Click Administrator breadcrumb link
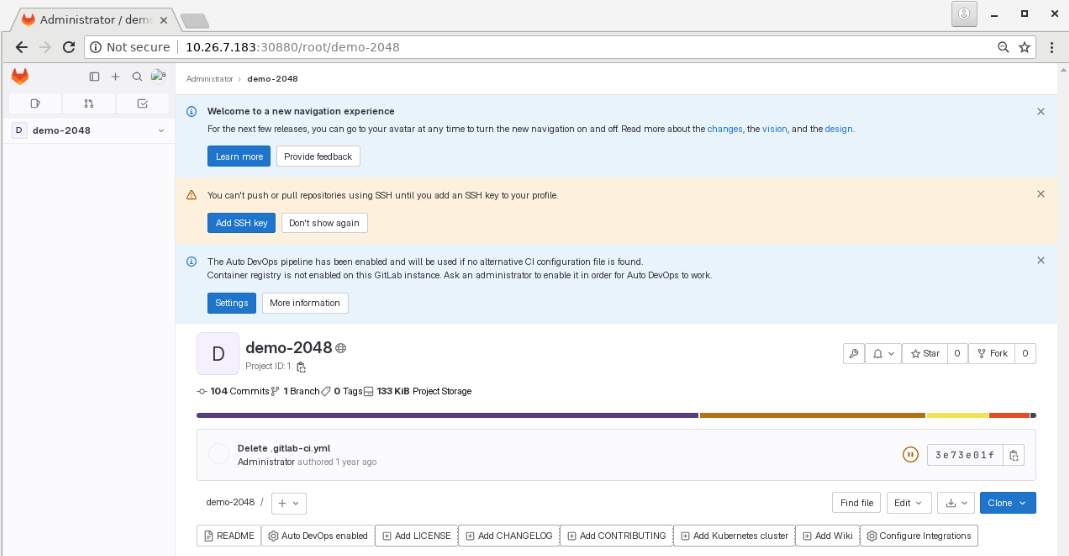This screenshot has width=1069, height=556. (x=209, y=79)
